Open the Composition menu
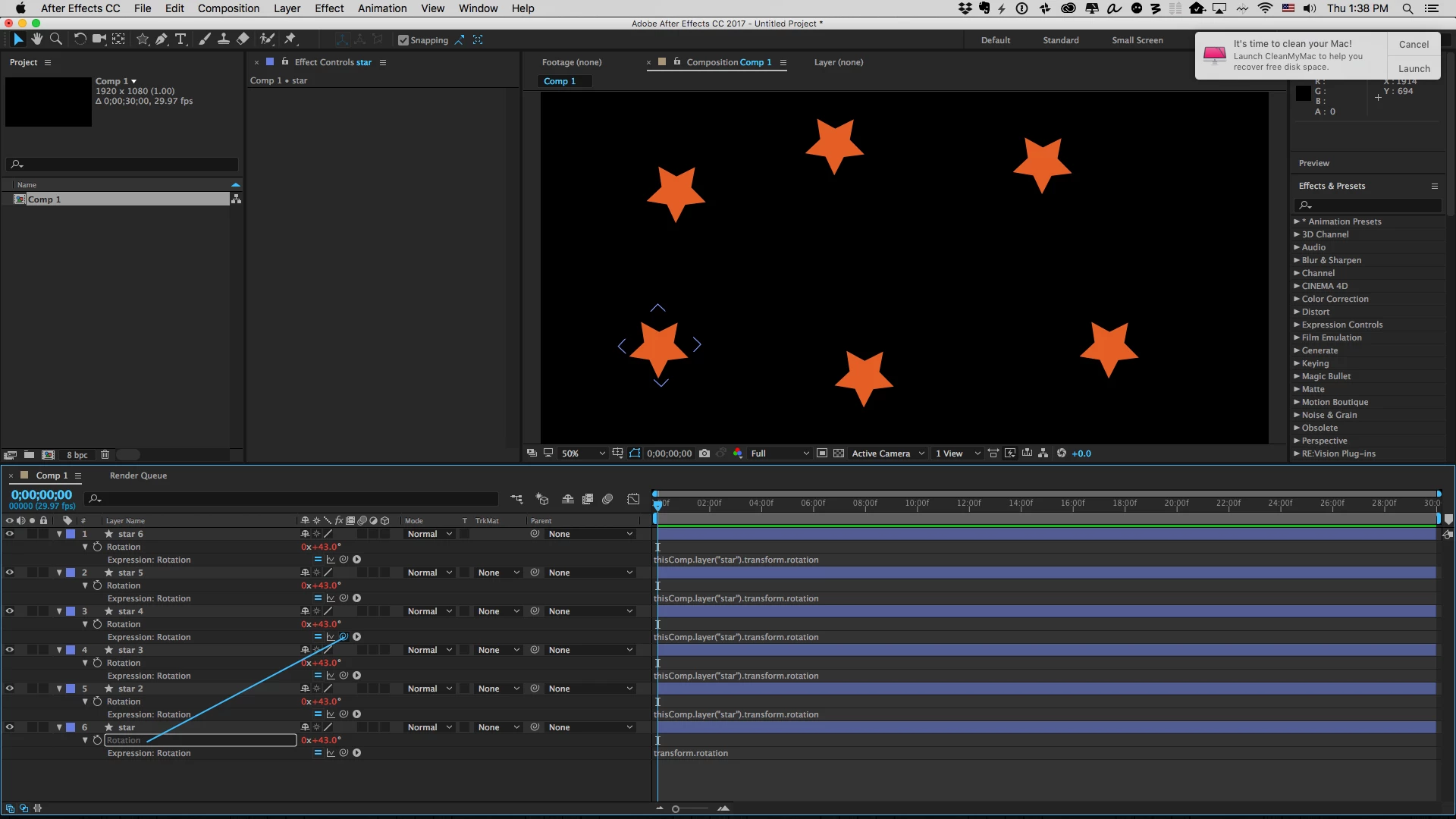 (x=228, y=8)
